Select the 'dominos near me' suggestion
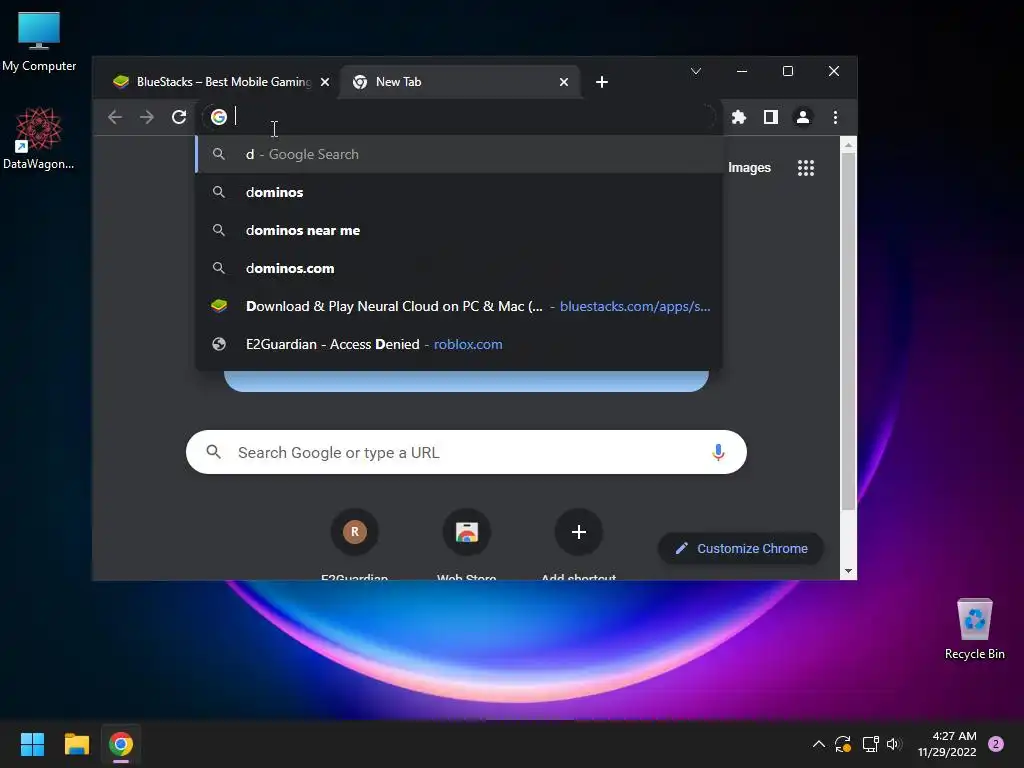 click(459, 230)
